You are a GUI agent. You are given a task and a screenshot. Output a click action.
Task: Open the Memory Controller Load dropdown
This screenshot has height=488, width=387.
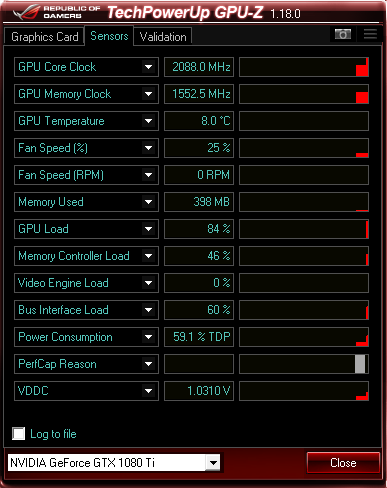(x=148, y=256)
